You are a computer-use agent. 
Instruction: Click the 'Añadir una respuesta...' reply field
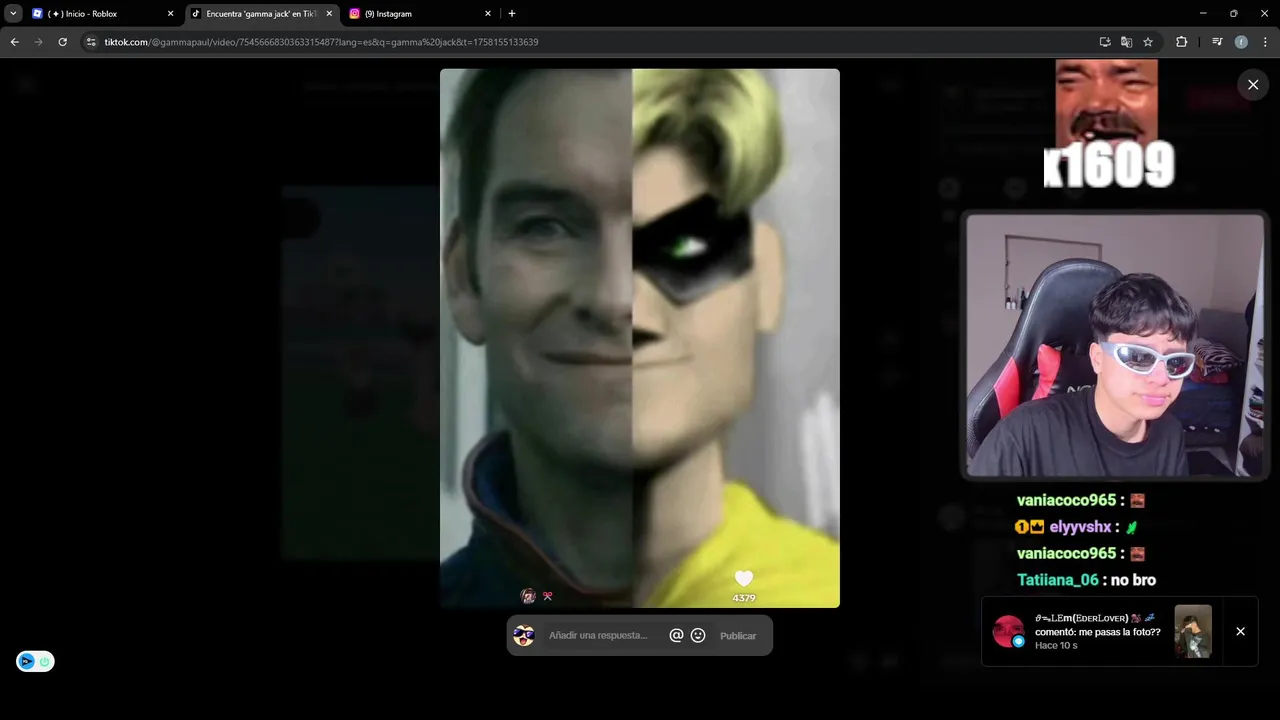click(x=598, y=636)
